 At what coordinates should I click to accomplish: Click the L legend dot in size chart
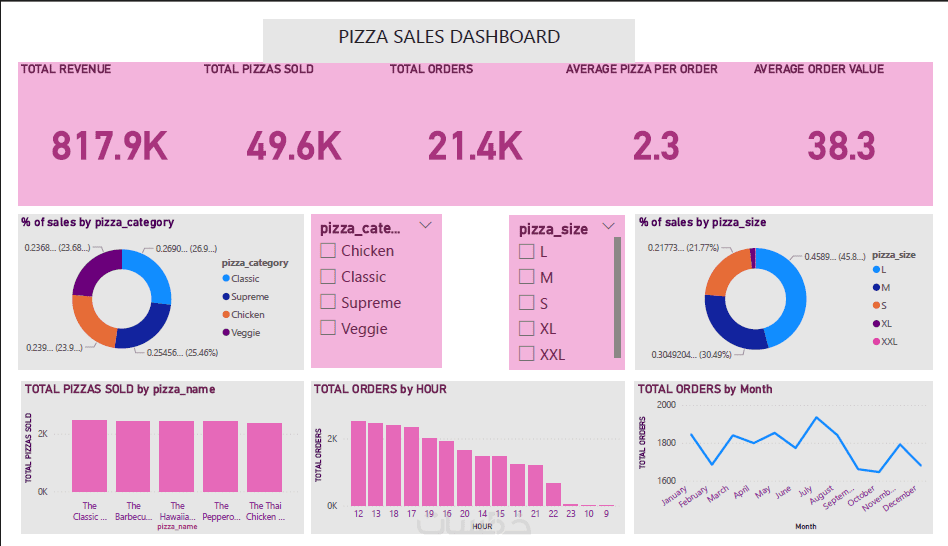(876, 270)
